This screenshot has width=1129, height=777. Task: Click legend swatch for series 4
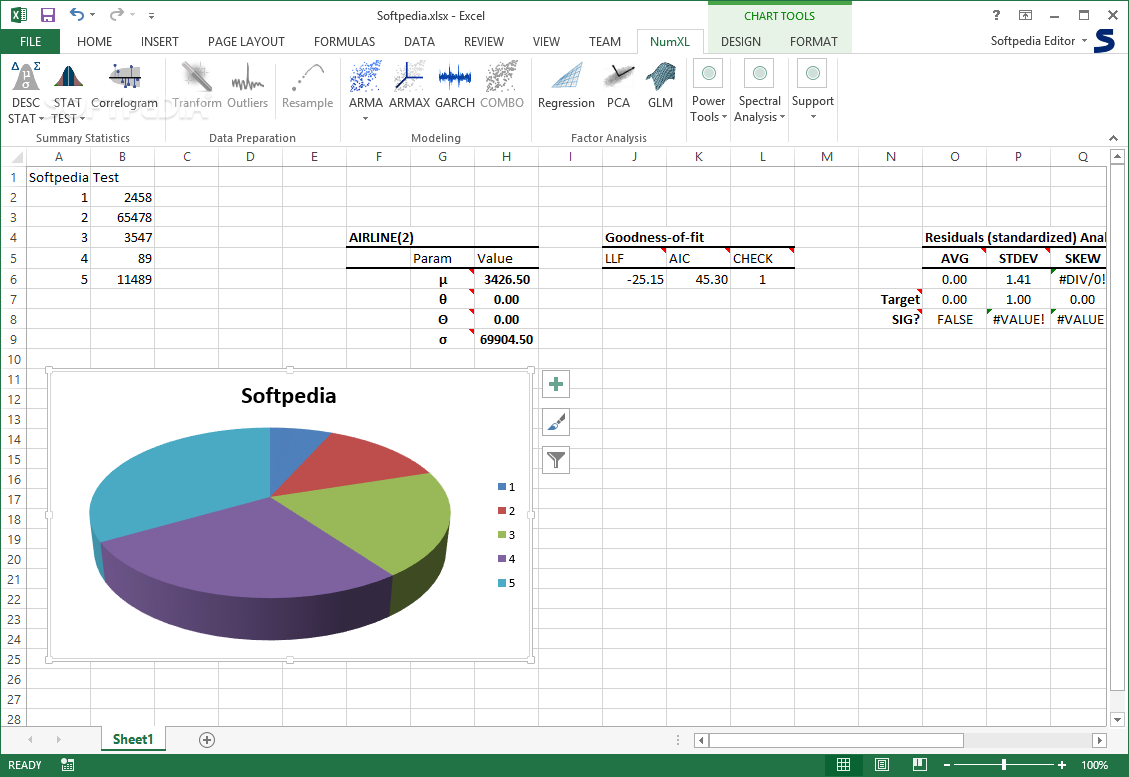coord(501,559)
